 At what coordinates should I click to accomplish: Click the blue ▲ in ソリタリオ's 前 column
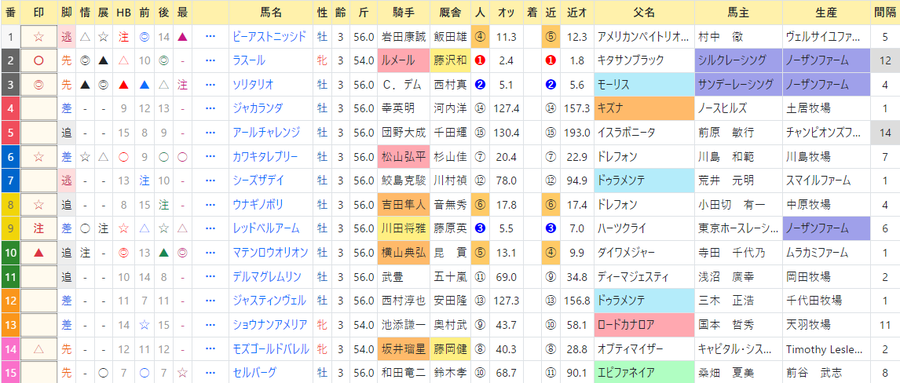[144, 84]
